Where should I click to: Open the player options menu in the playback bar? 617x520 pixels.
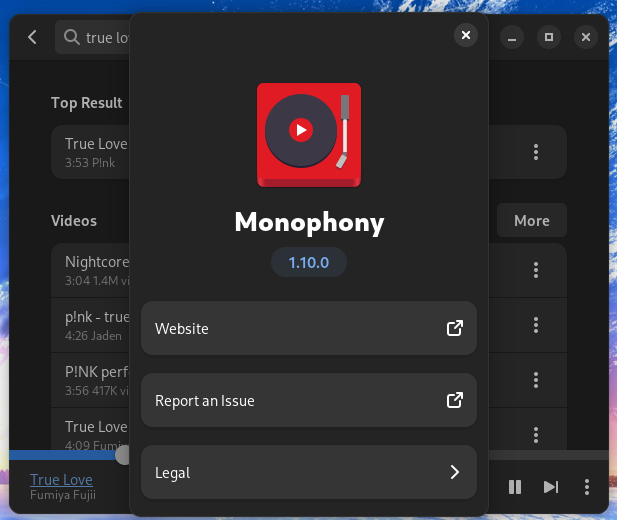[x=587, y=487]
